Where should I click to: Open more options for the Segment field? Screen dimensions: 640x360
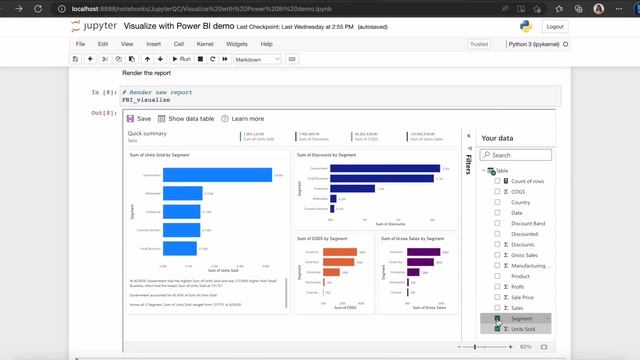click(547, 318)
